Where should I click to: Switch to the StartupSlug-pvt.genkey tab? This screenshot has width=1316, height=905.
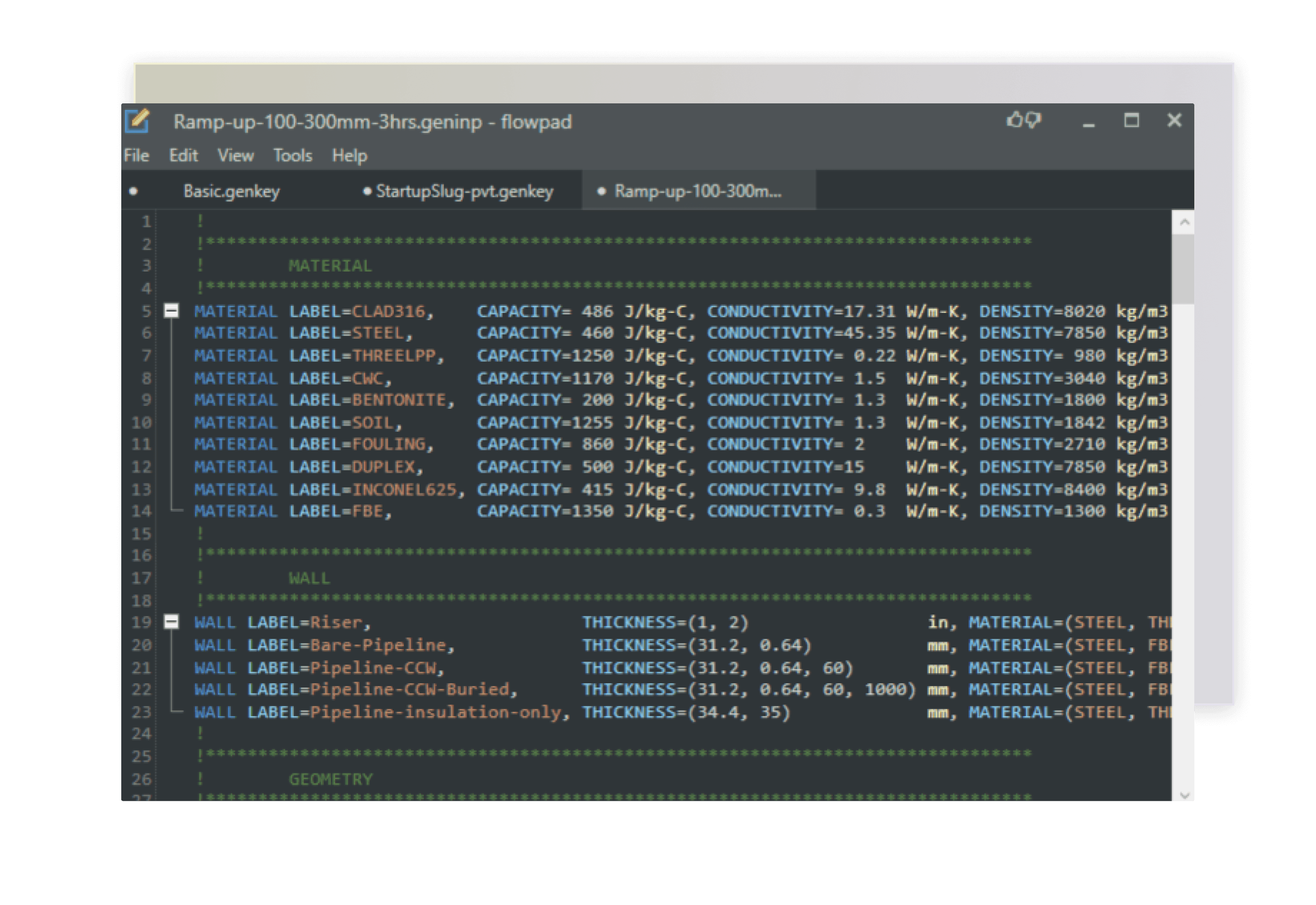tap(464, 192)
